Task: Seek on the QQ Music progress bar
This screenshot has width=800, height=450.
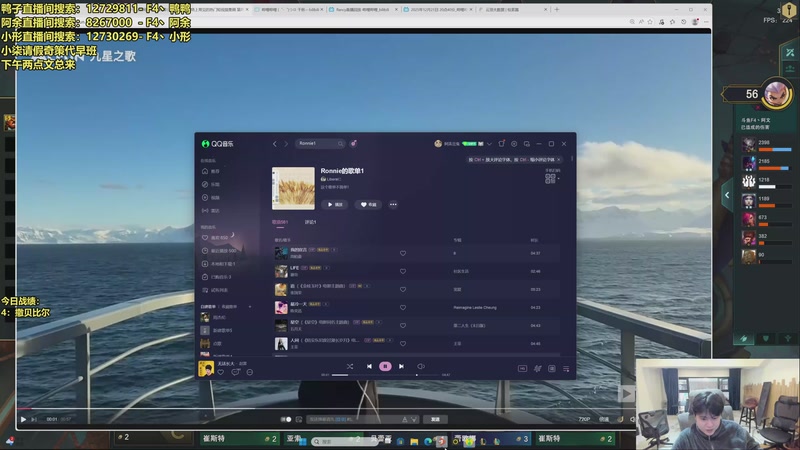Action: tap(386, 375)
